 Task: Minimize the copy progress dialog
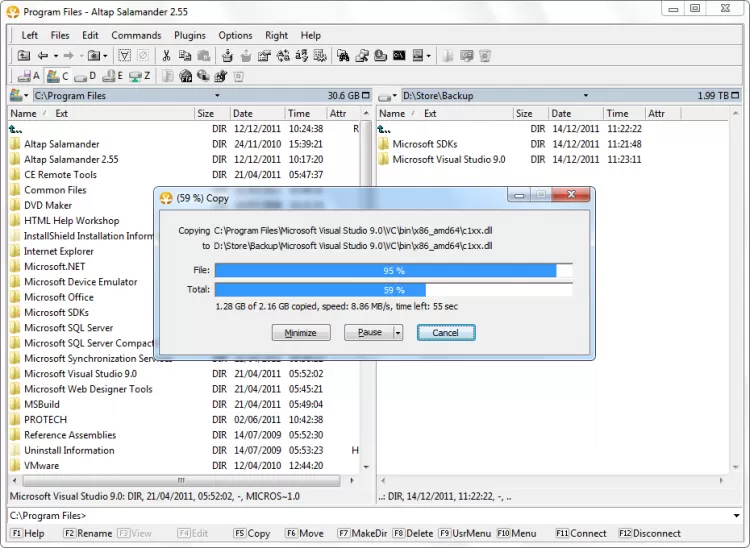point(301,333)
